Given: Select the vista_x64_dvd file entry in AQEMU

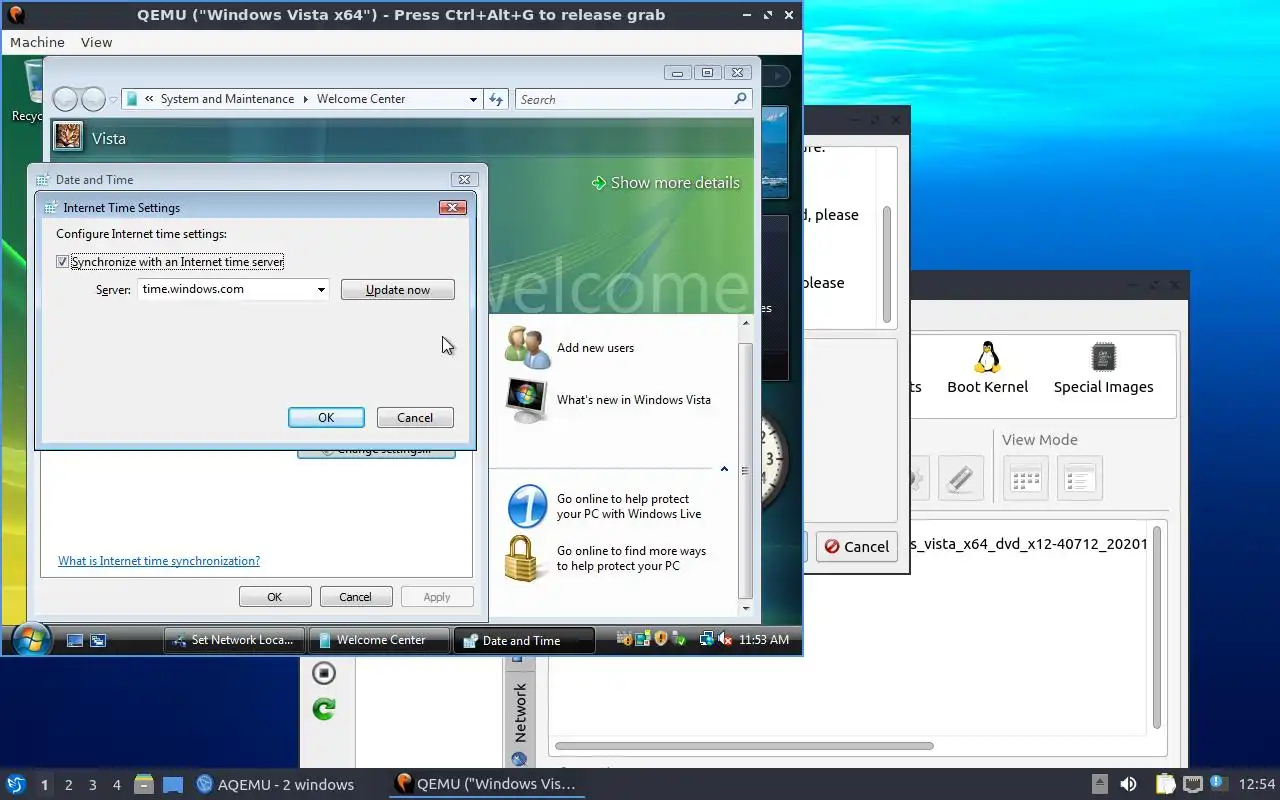Looking at the screenshot, I should point(1030,545).
